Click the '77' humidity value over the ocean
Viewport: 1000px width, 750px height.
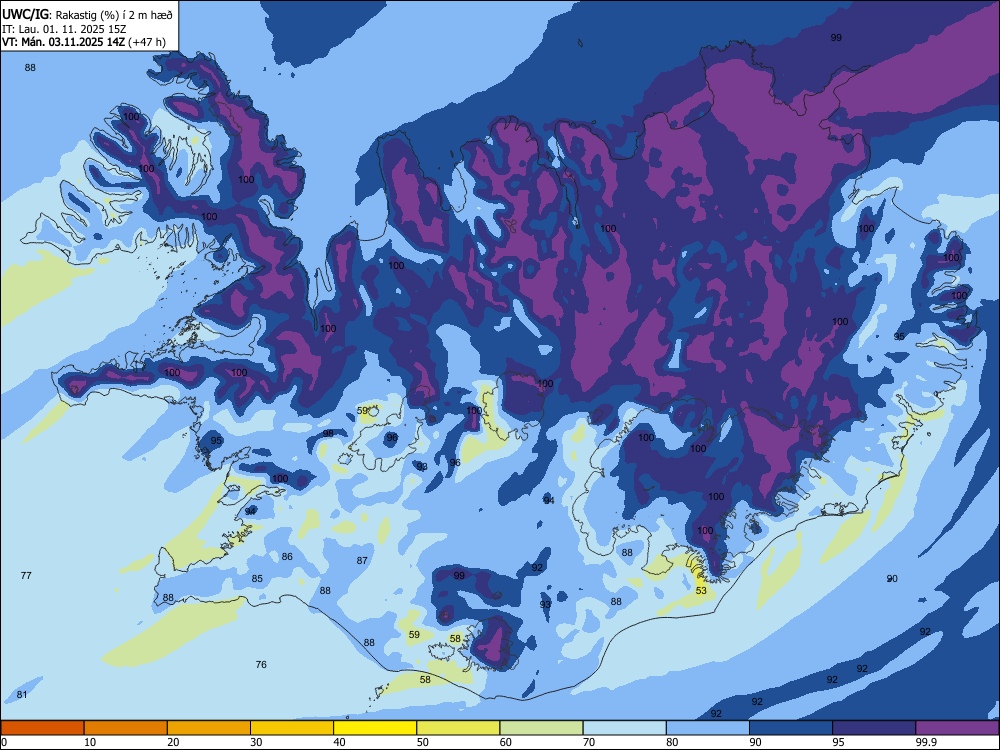tap(26, 575)
